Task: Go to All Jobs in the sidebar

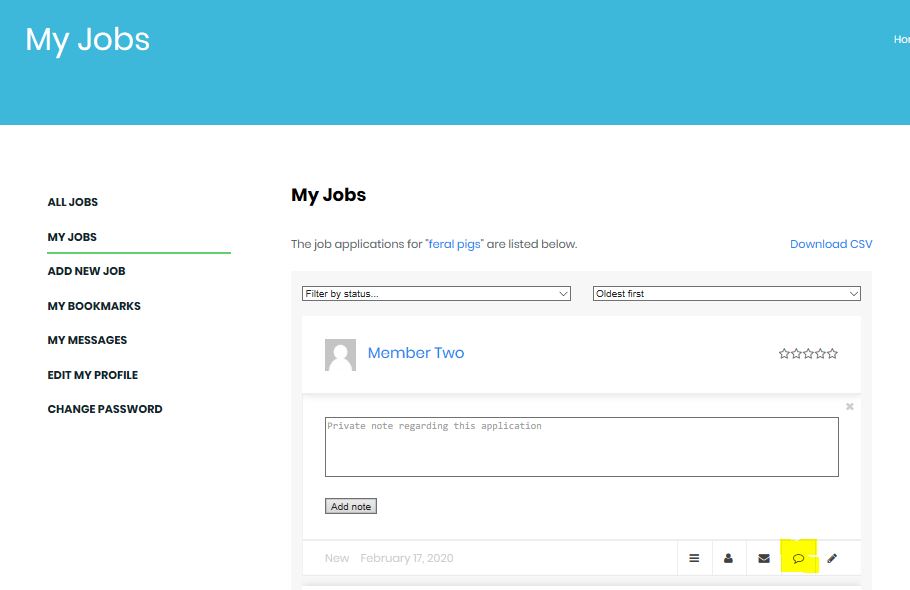Action: click(73, 202)
